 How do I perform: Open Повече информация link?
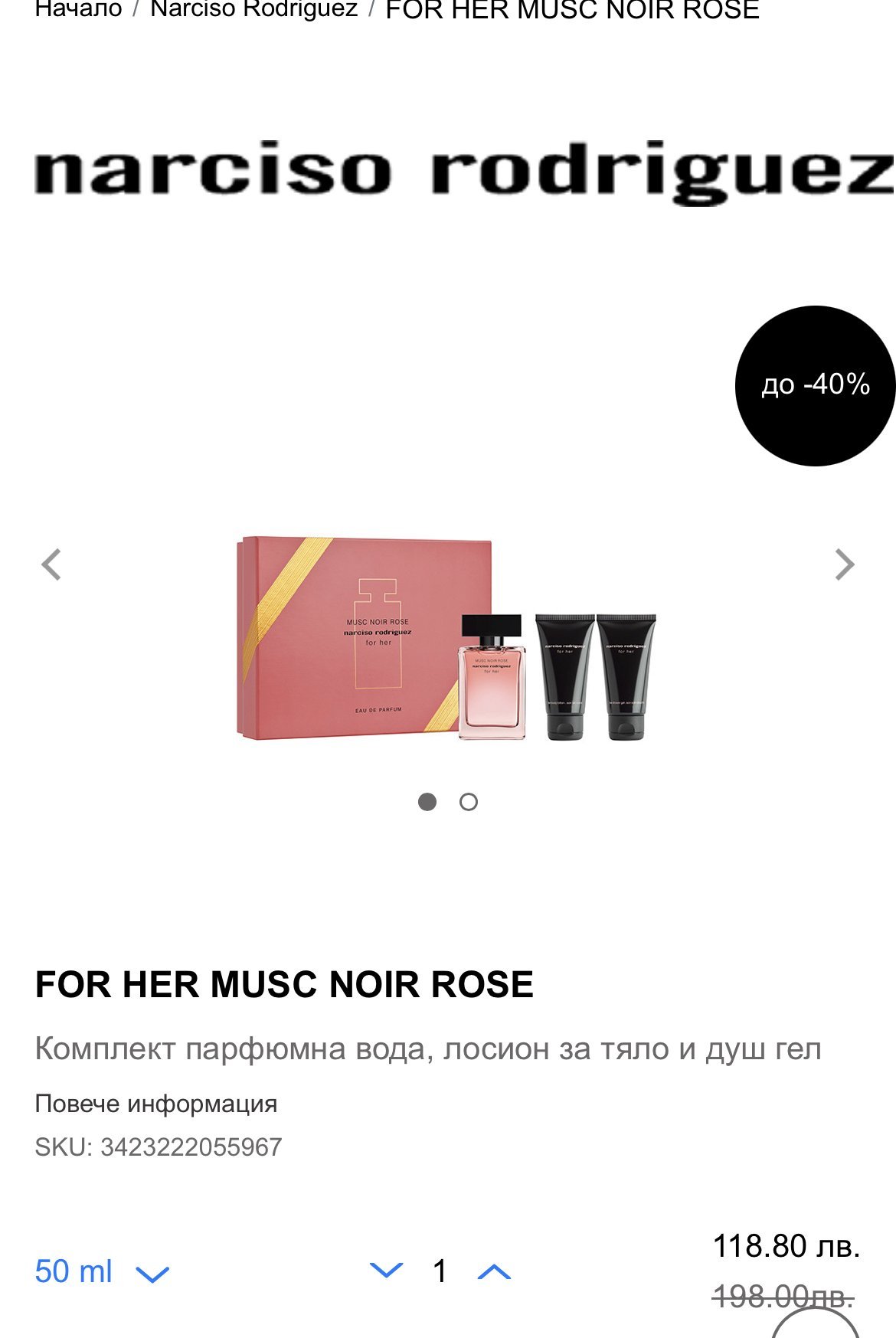click(156, 1104)
